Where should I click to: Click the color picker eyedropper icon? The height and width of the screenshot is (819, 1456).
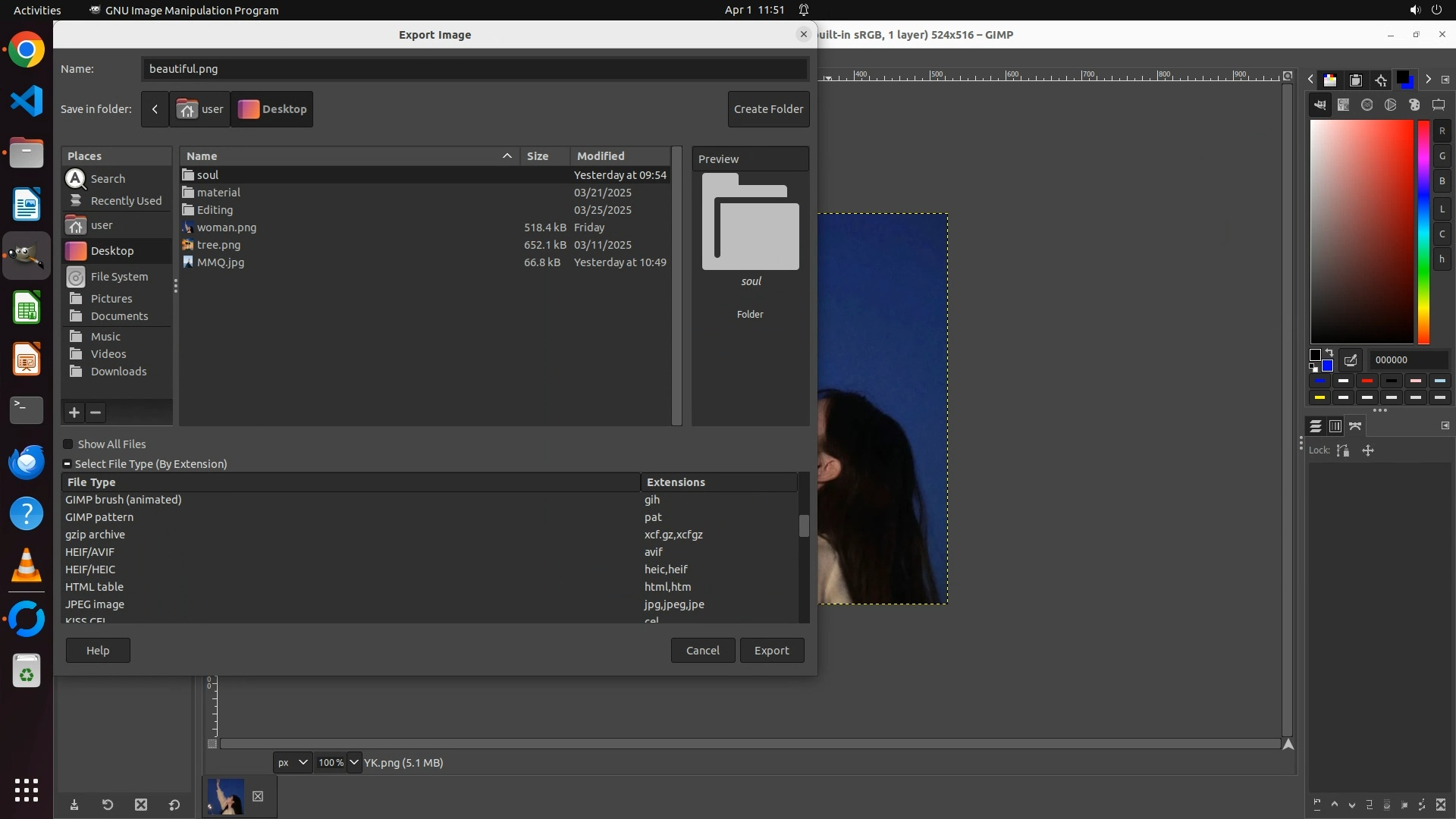coord(1351,360)
